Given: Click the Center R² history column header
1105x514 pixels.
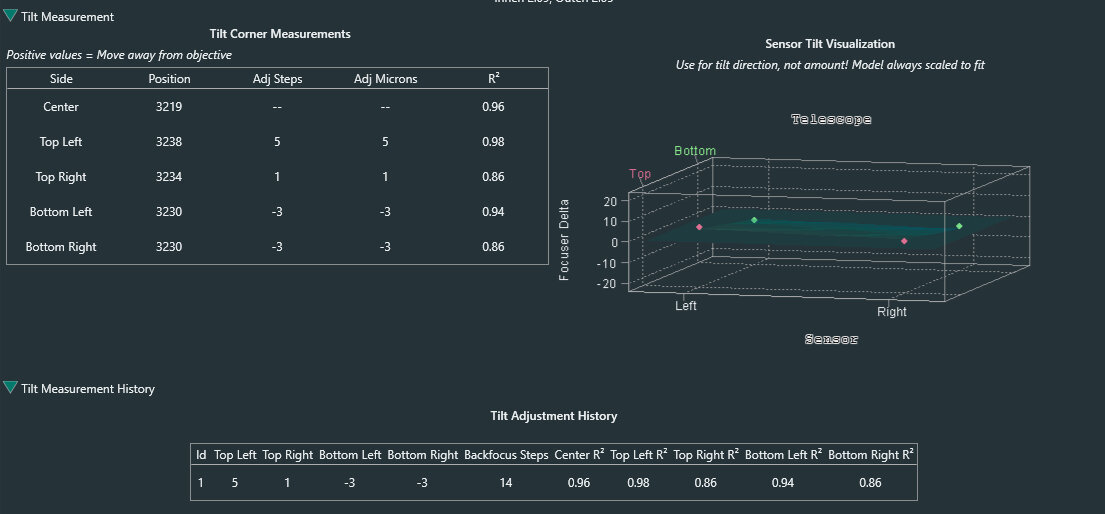Looking at the screenshot, I should (579, 455).
